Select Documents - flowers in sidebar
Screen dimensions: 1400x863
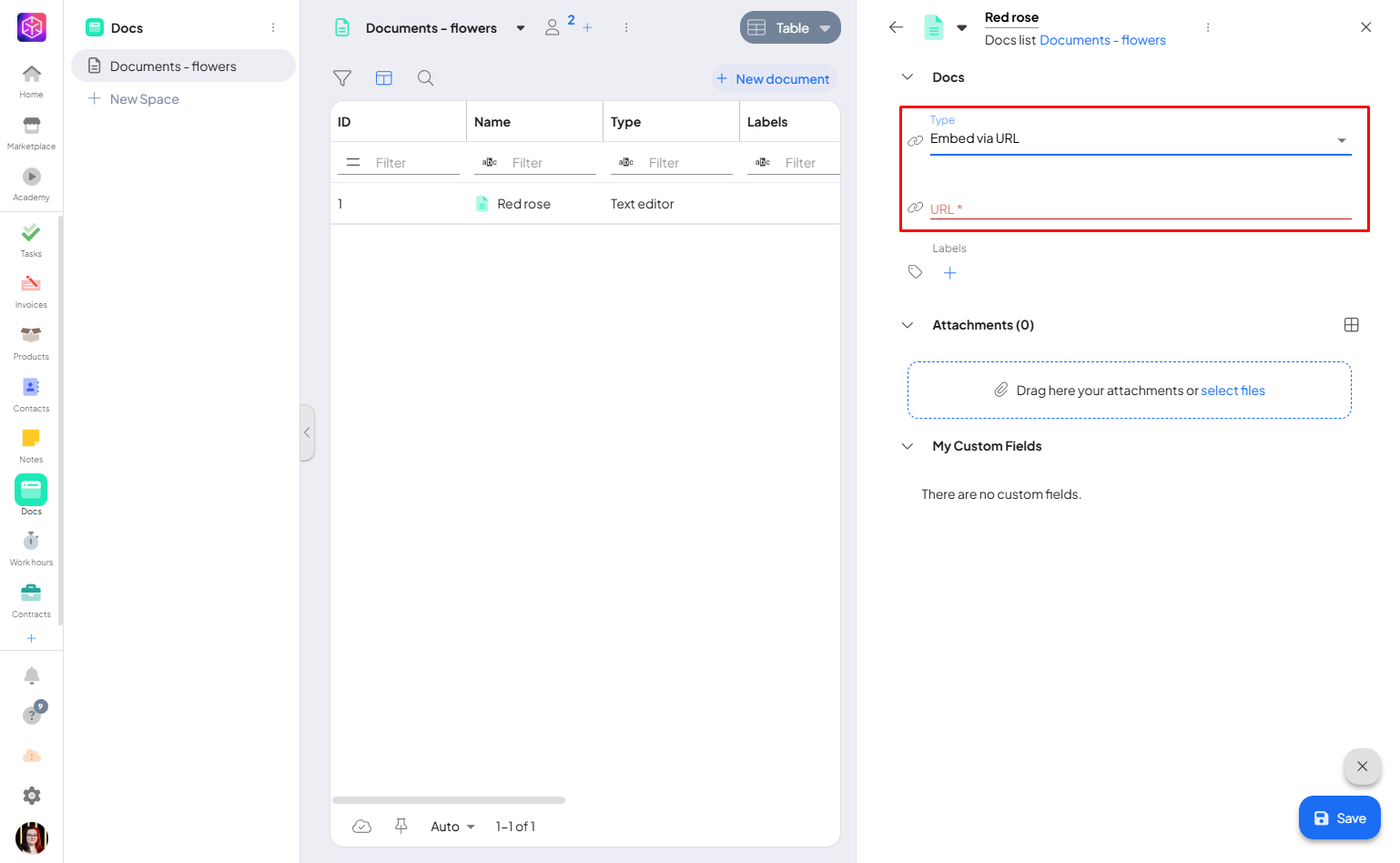coord(173,66)
